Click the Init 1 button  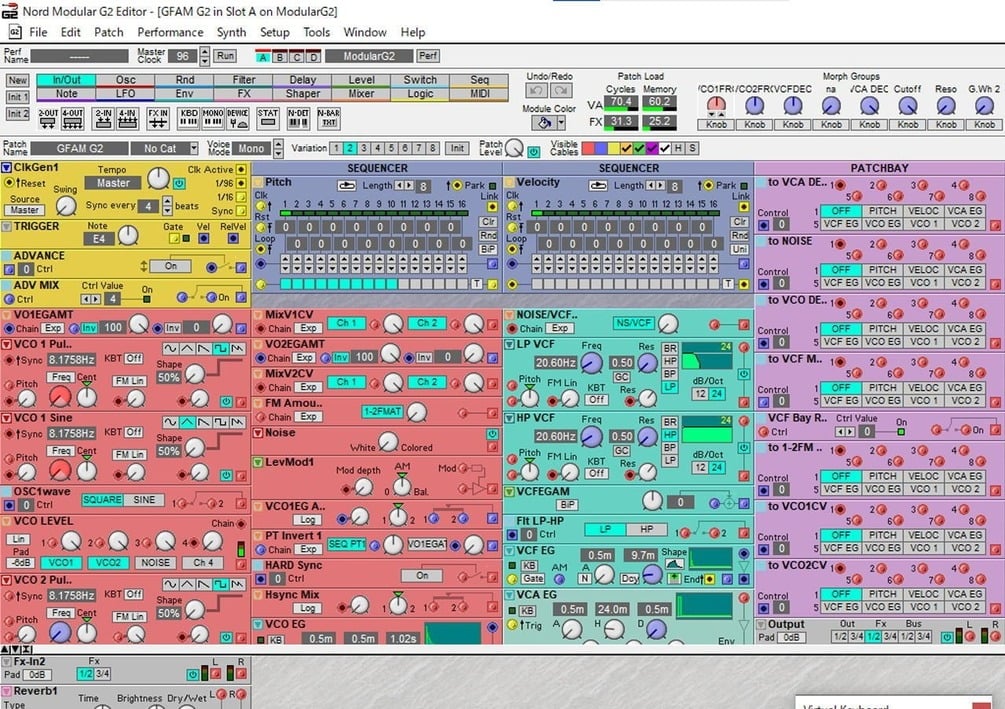pos(18,97)
